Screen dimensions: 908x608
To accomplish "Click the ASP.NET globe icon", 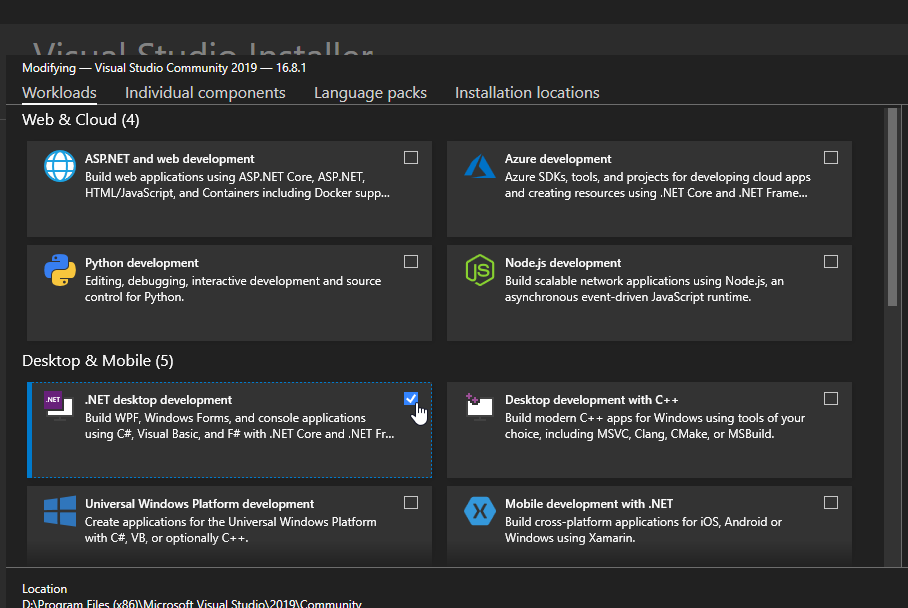I will [x=60, y=166].
